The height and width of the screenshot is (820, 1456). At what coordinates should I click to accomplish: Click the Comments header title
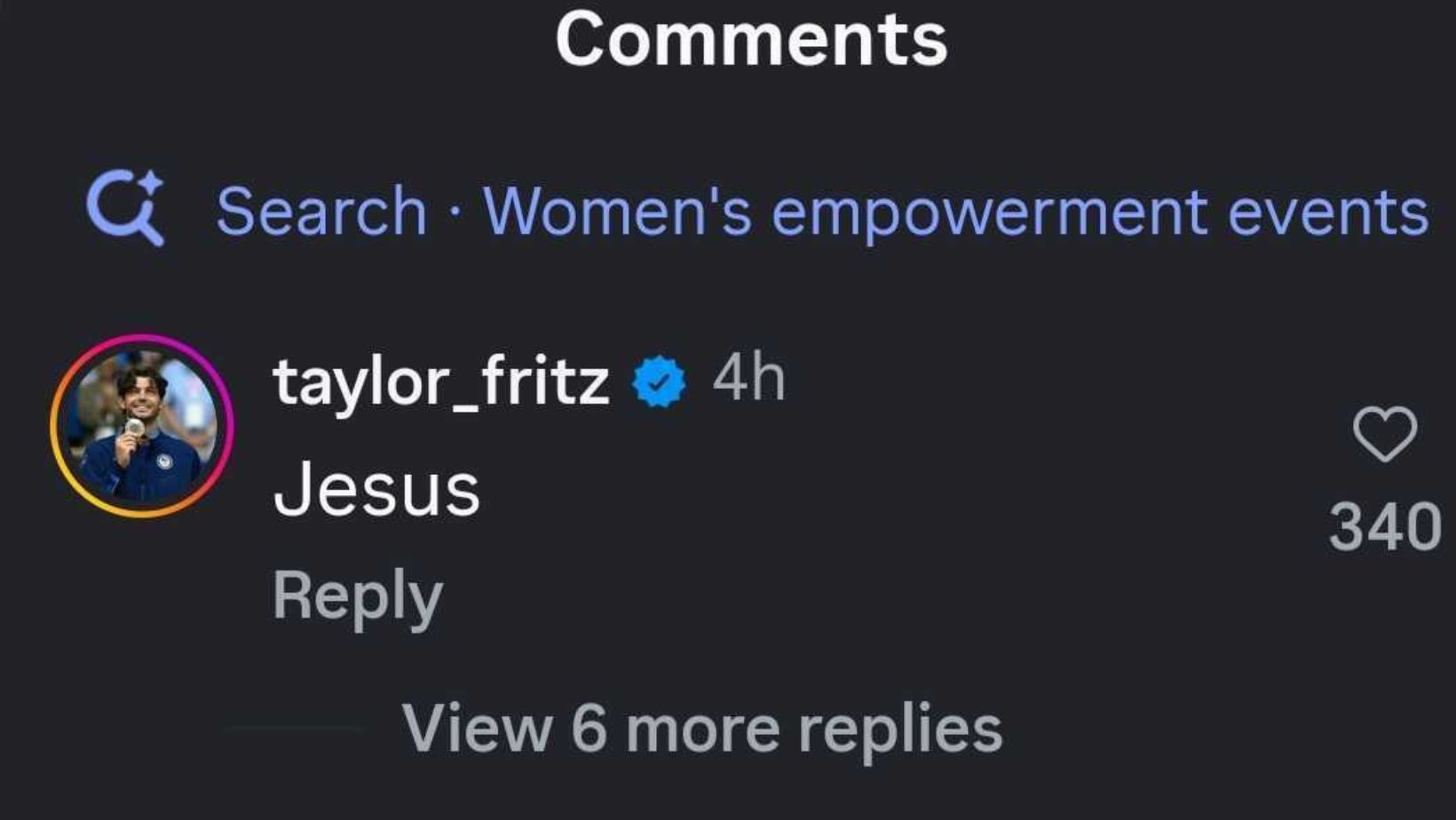[751, 41]
